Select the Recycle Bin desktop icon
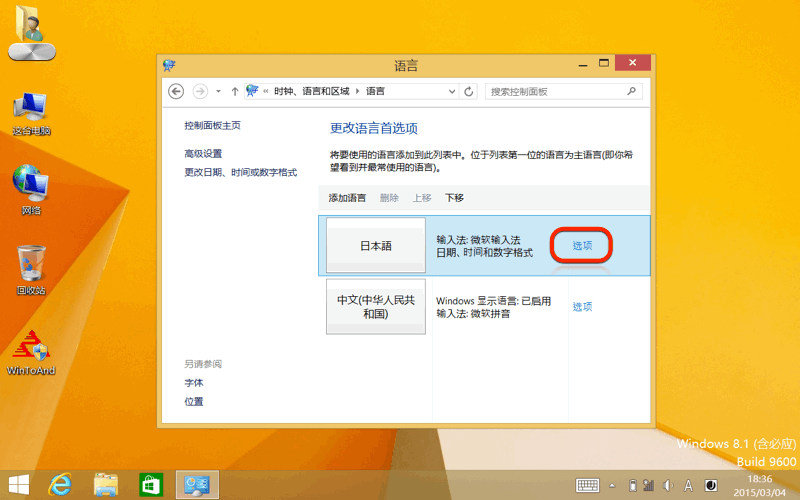Image resolution: width=800 pixels, height=500 pixels. (x=31, y=267)
